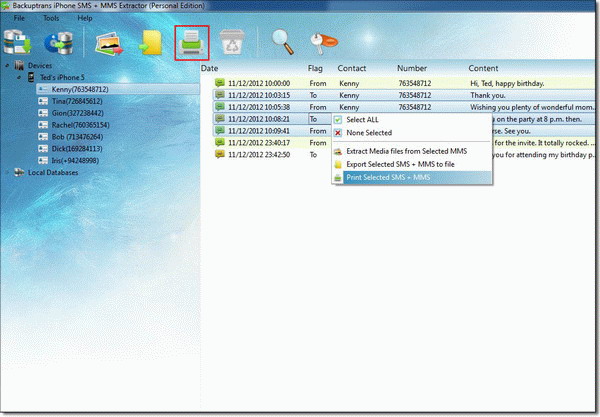Click the date 11/12/2012 10:08:21

coord(259,119)
